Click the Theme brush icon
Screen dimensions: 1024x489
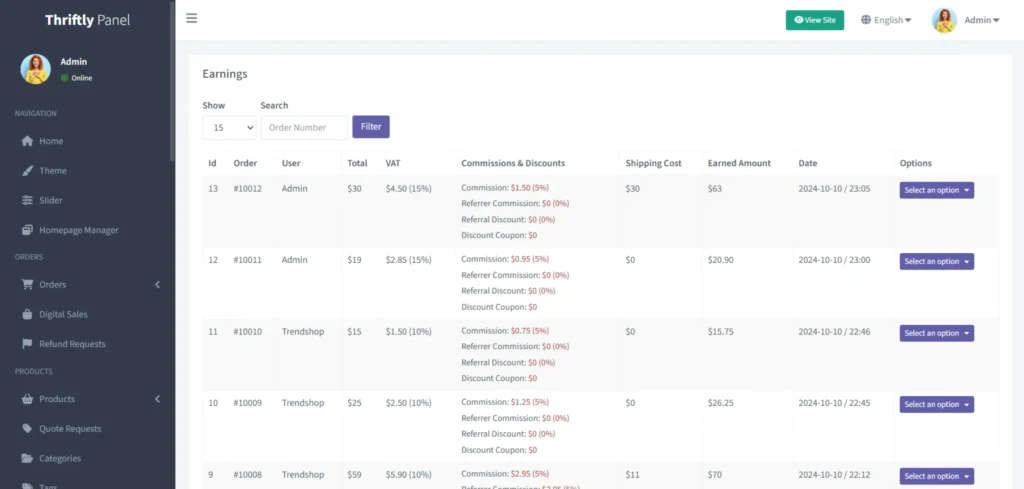tap(28, 171)
